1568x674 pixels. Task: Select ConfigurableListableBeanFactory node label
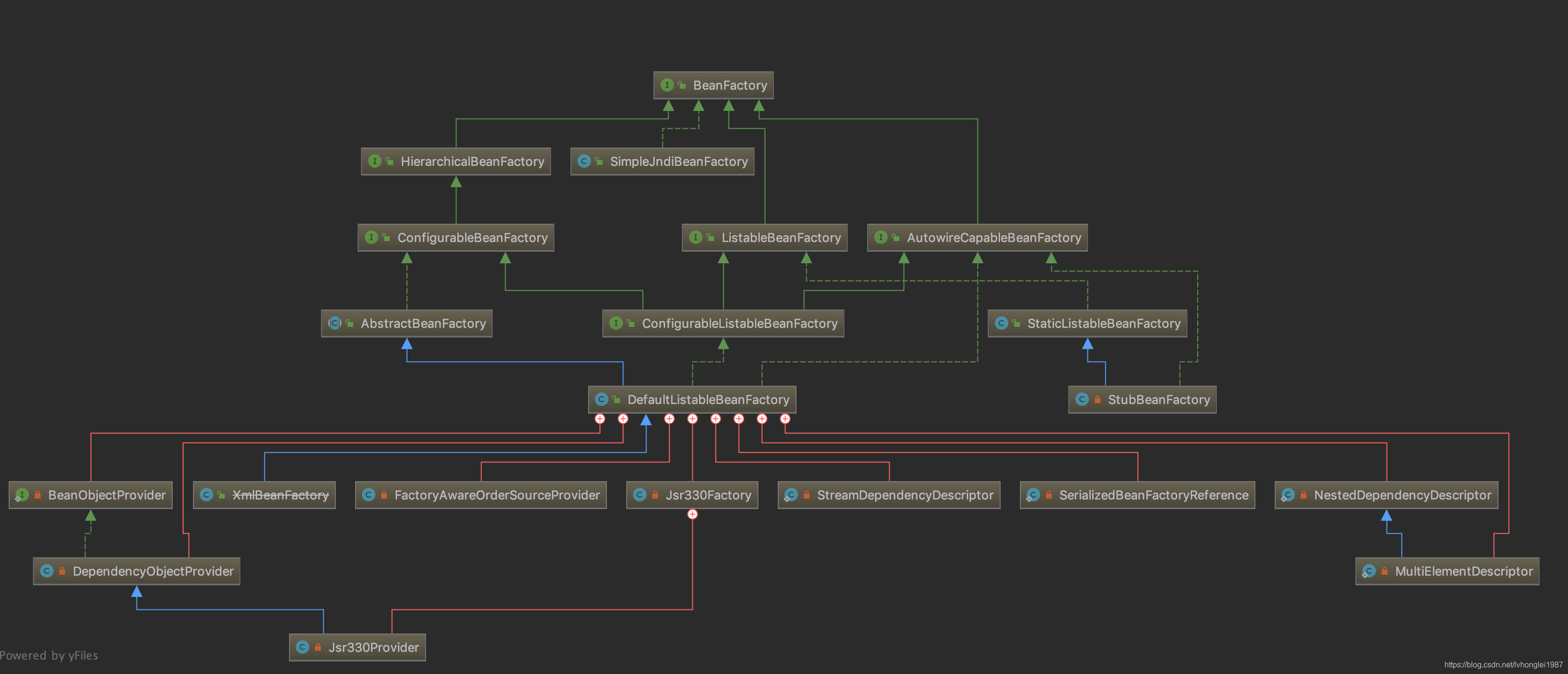740,324
